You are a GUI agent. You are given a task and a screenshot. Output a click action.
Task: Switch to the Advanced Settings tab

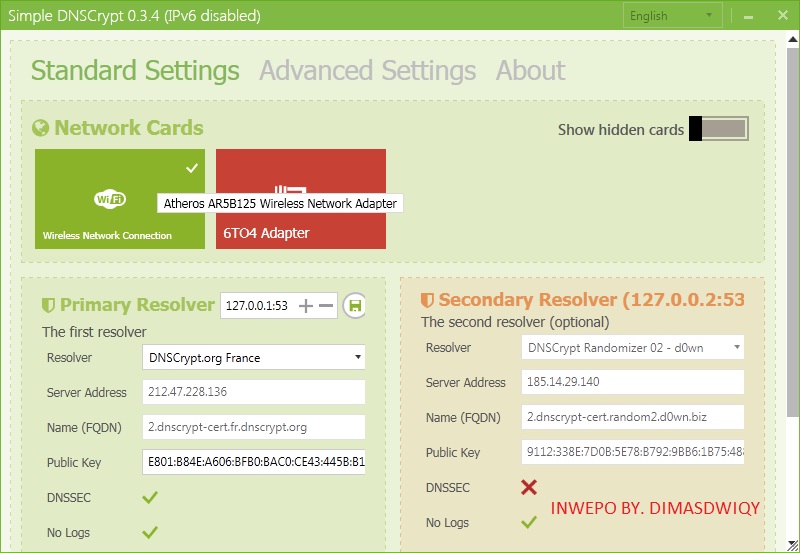point(367,70)
